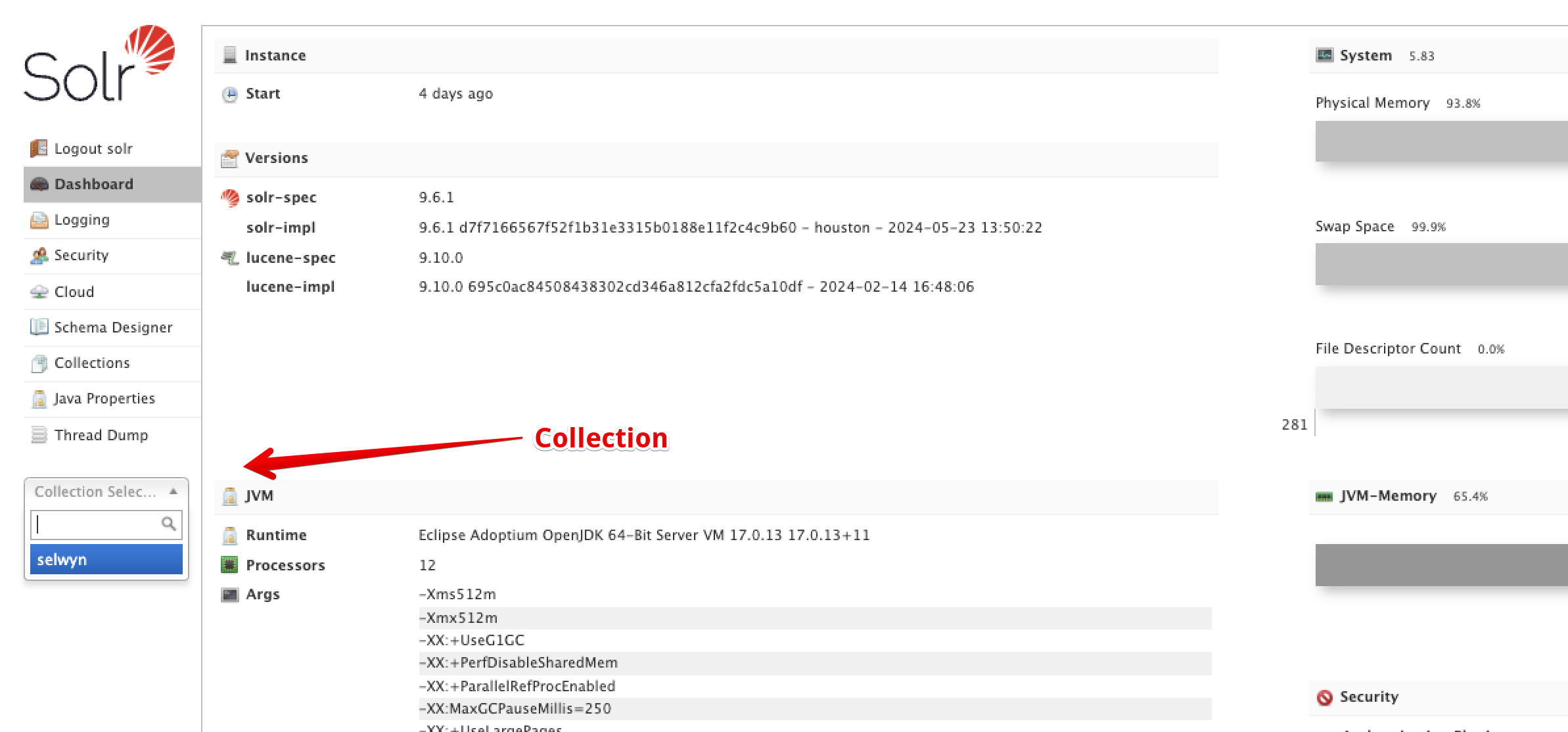This screenshot has height=732, width=1568.
Task: Click the Logout door icon
Action: [39, 149]
